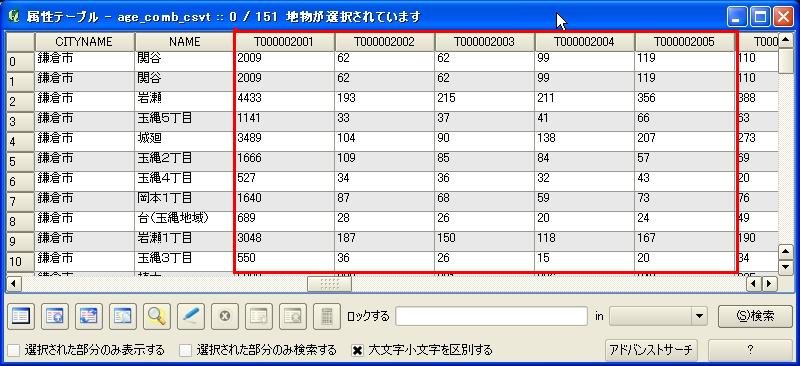800x366 pixels.
Task: Select row header 4
Action: coord(20,141)
